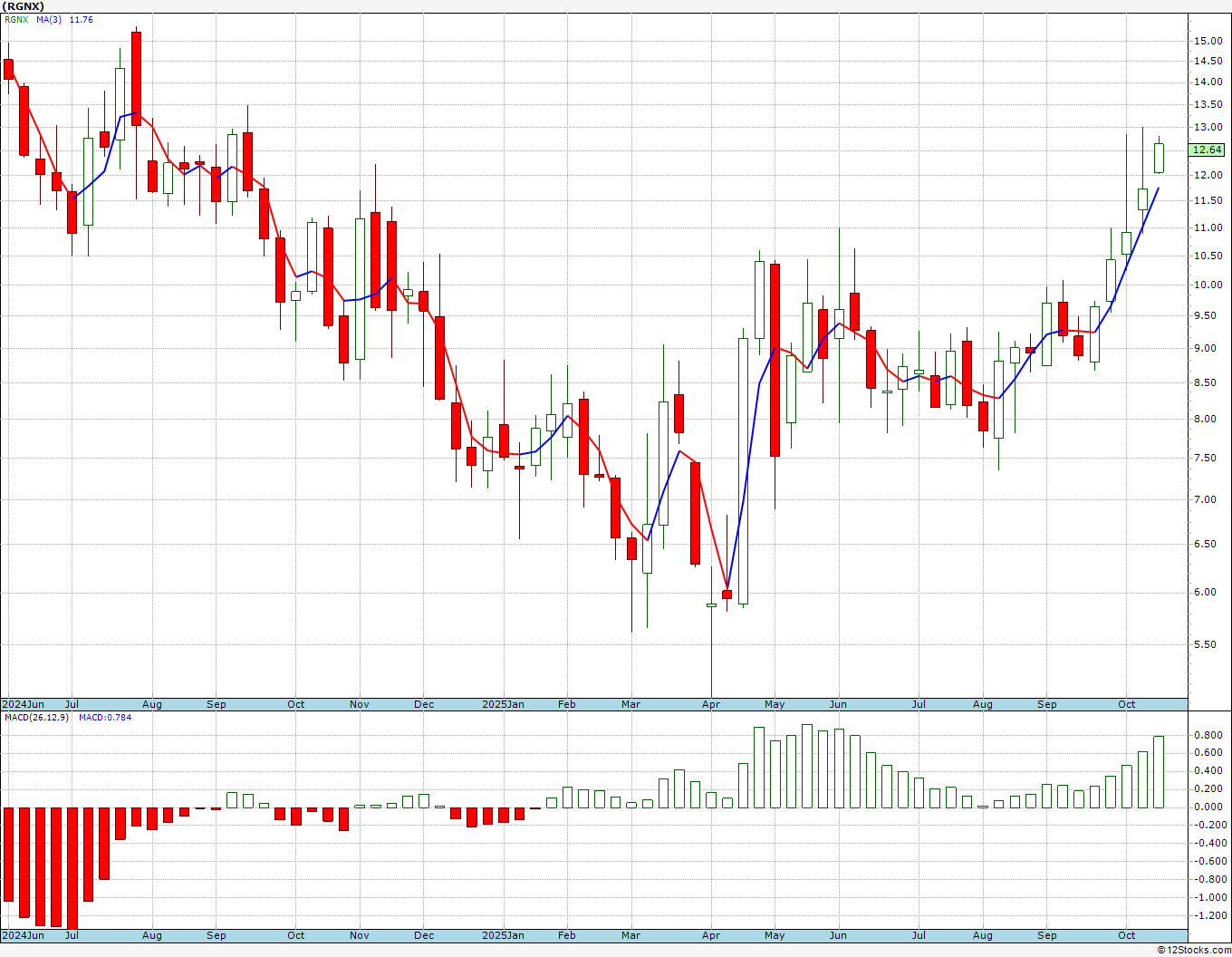Viewport: 1232px width, 957px height.
Task: Click the 0.600 MACD axis label
Action: (x=1209, y=753)
